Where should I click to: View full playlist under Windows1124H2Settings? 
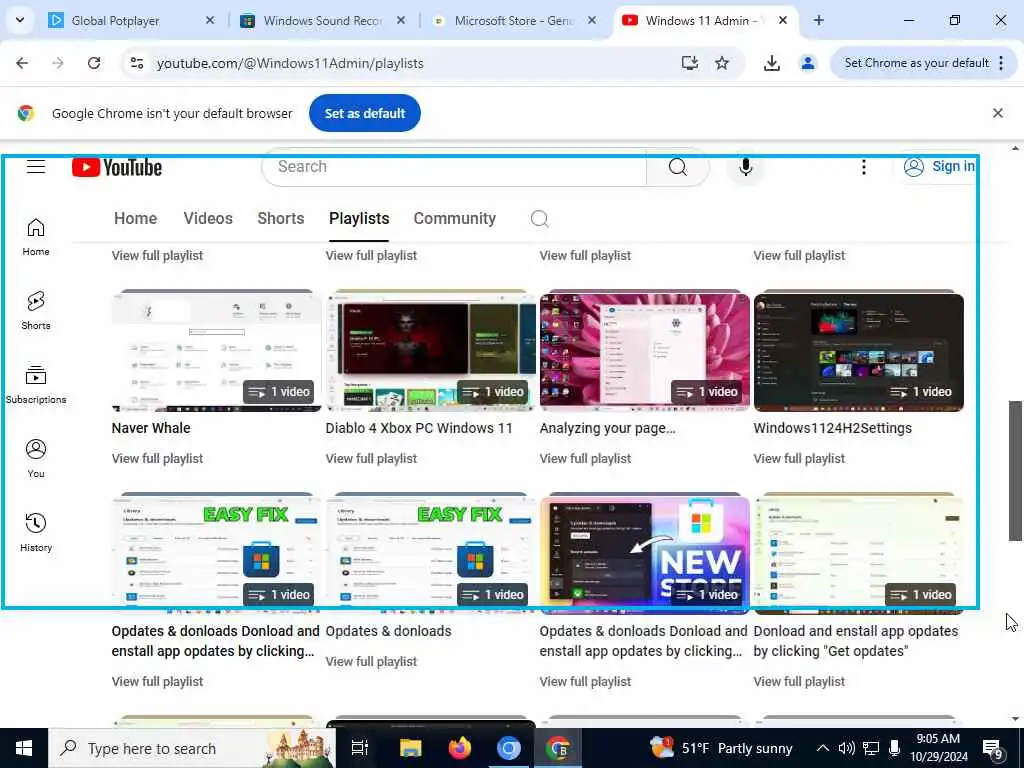(x=799, y=458)
